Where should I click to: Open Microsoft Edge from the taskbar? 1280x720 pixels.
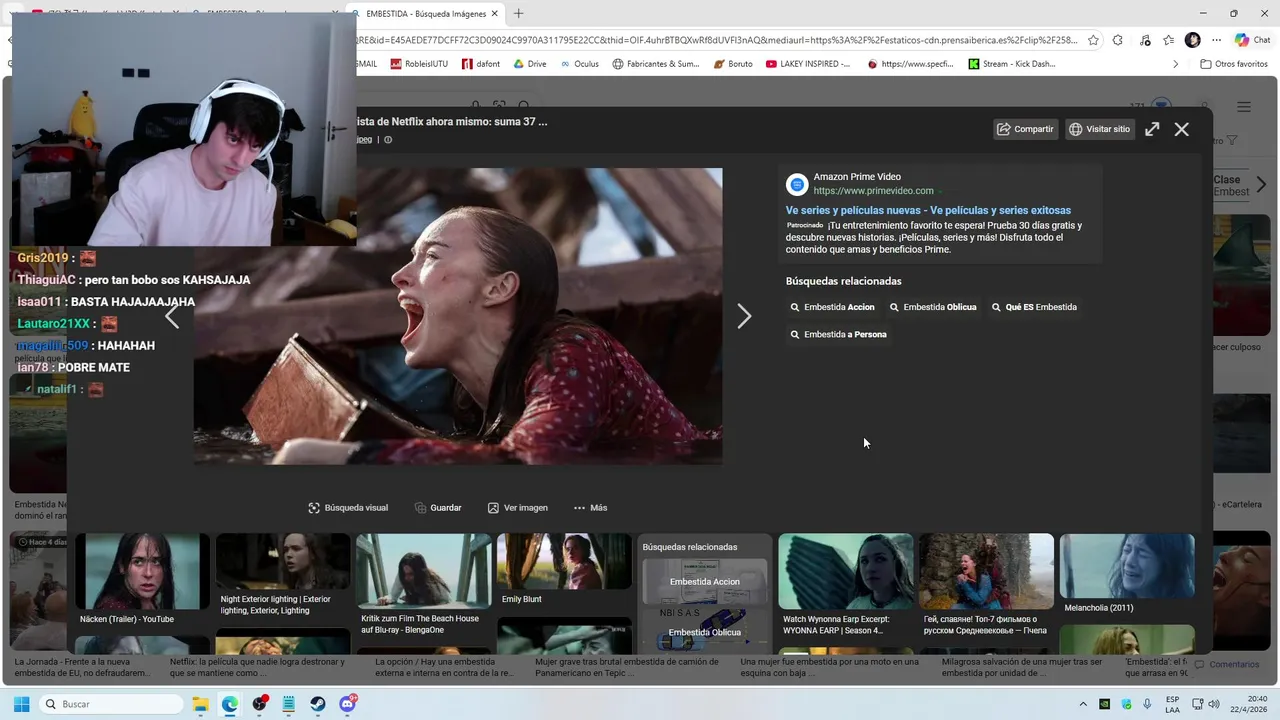click(x=230, y=704)
